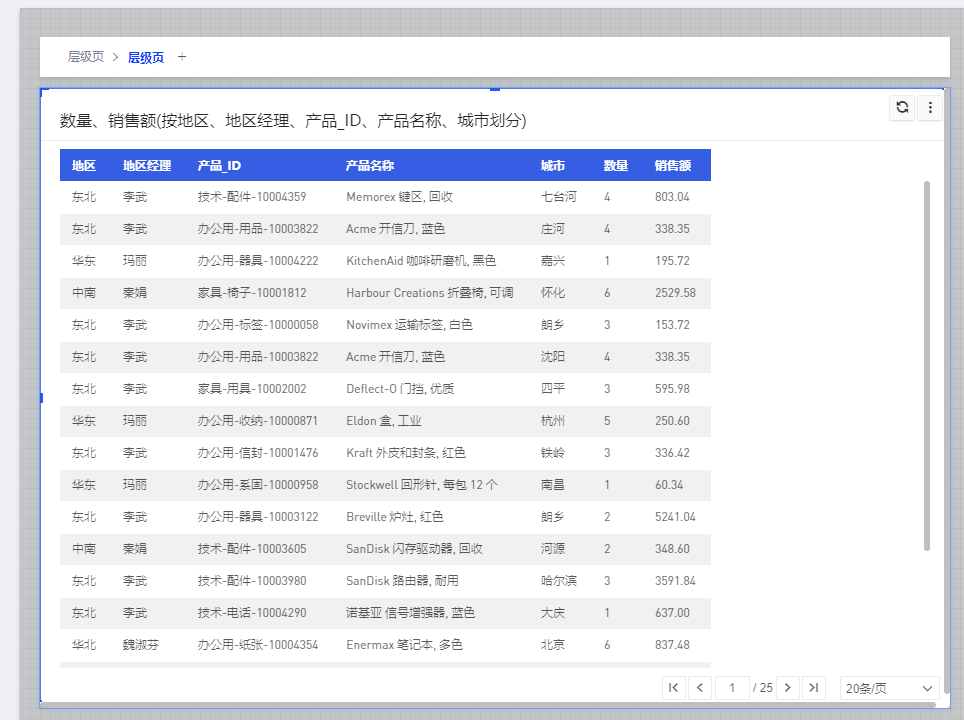The image size is (964, 720).
Task: Click product ID 家具-用具-10002002
Action: click(251, 389)
